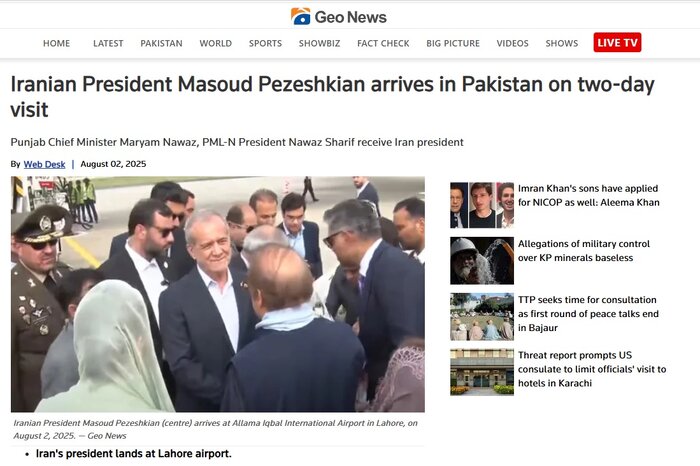Go to the VIDEOS section

click(512, 43)
